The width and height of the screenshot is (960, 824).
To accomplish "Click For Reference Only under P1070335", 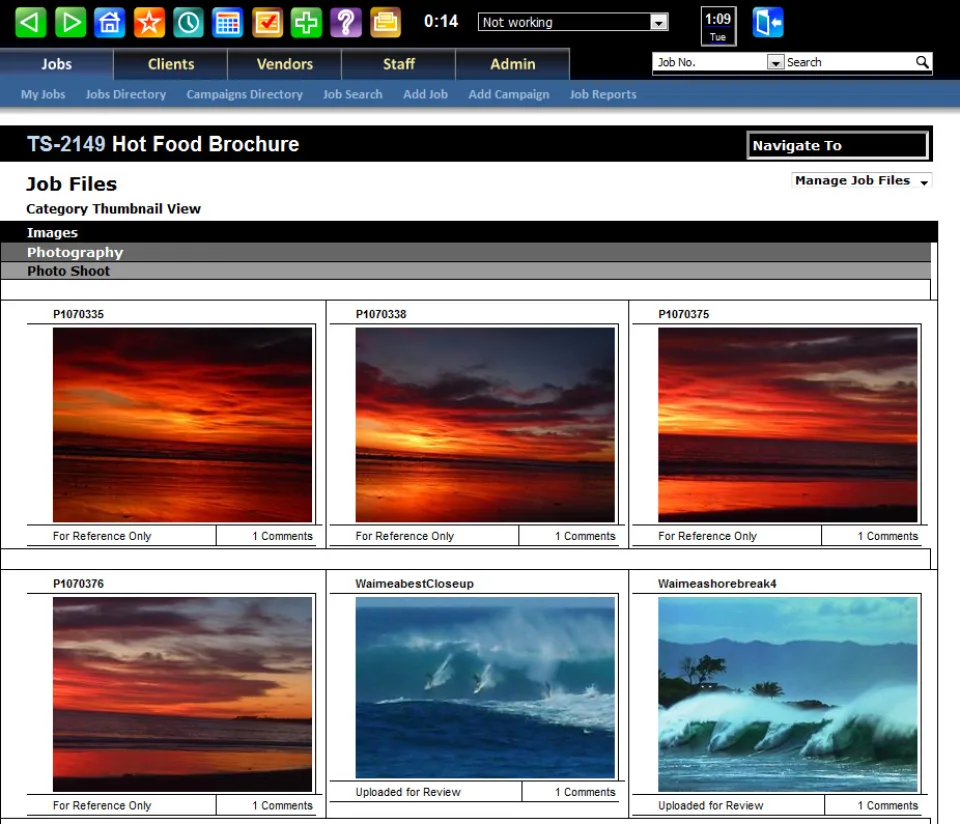I will pyautogui.click(x=102, y=536).
